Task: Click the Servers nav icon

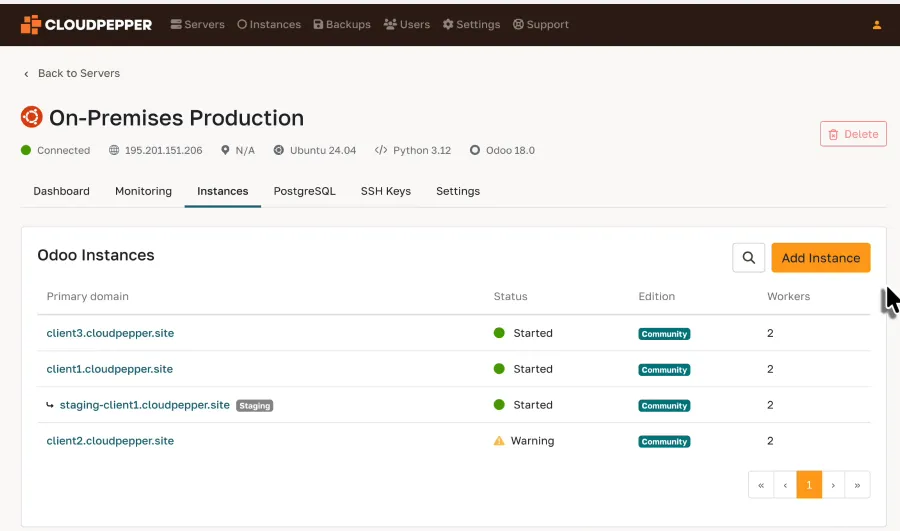Action: 176,24
